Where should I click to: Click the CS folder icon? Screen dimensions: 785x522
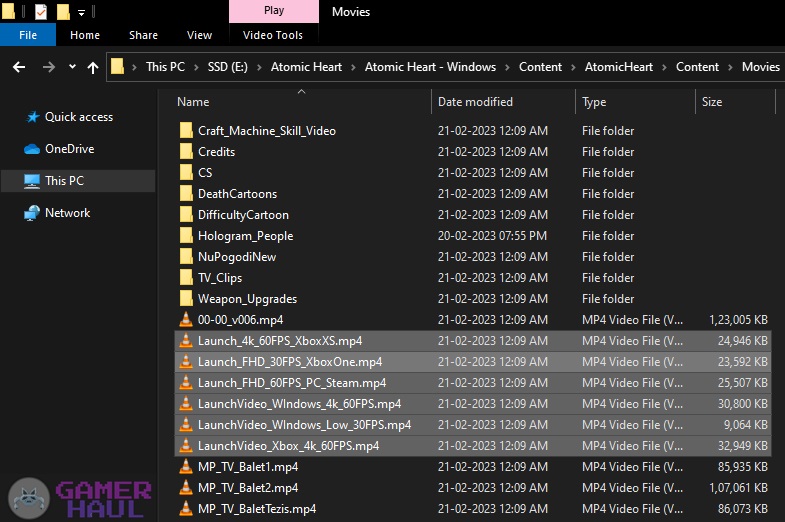click(186, 173)
